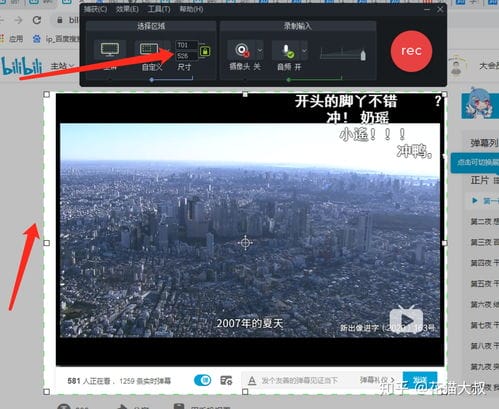The width and height of the screenshot is (499, 409).
Task: Click the browser reload icon
Action: [37, 20]
